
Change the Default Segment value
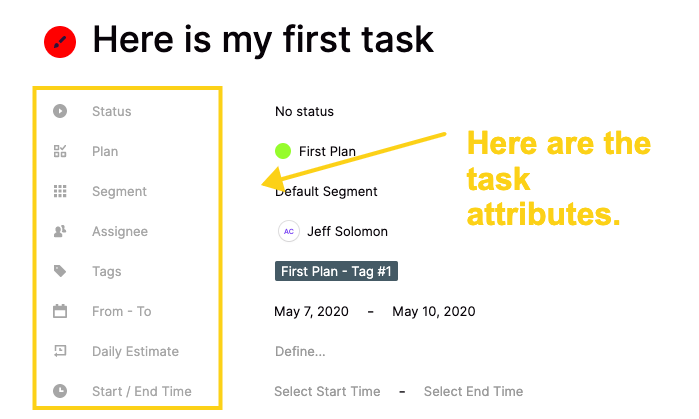click(326, 192)
